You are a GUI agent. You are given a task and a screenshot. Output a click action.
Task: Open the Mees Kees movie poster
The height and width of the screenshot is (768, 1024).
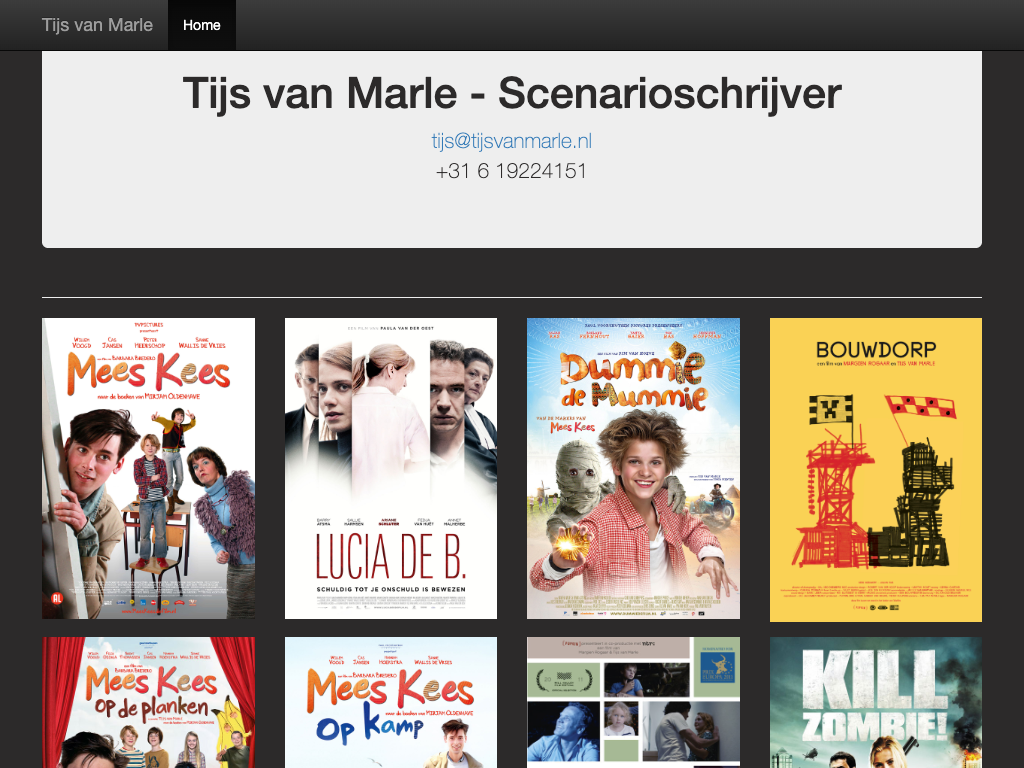(148, 468)
